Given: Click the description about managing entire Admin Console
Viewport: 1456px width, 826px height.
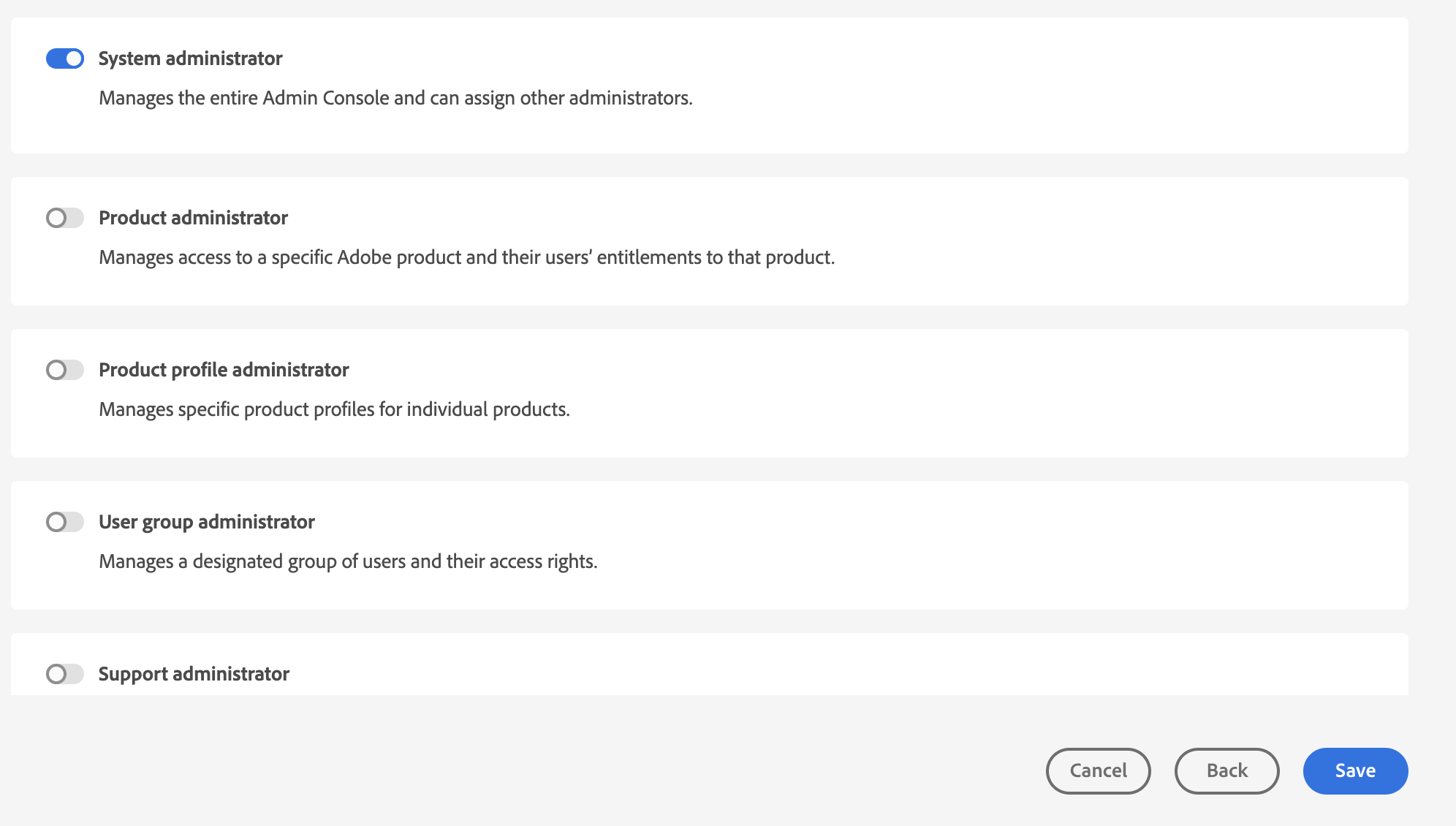Looking at the screenshot, I should coord(395,98).
